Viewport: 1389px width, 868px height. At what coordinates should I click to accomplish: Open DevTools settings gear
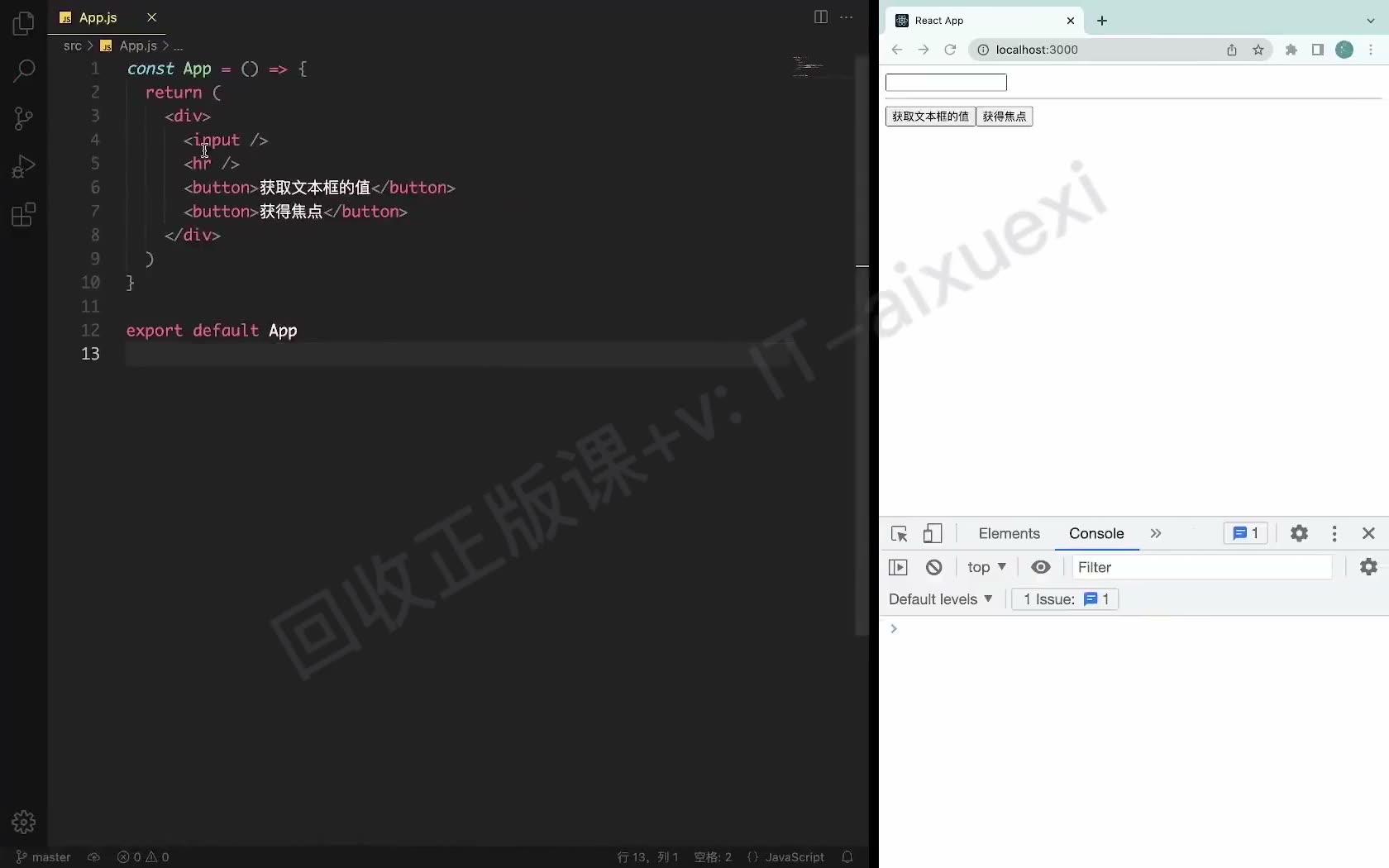coord(1300,534)
